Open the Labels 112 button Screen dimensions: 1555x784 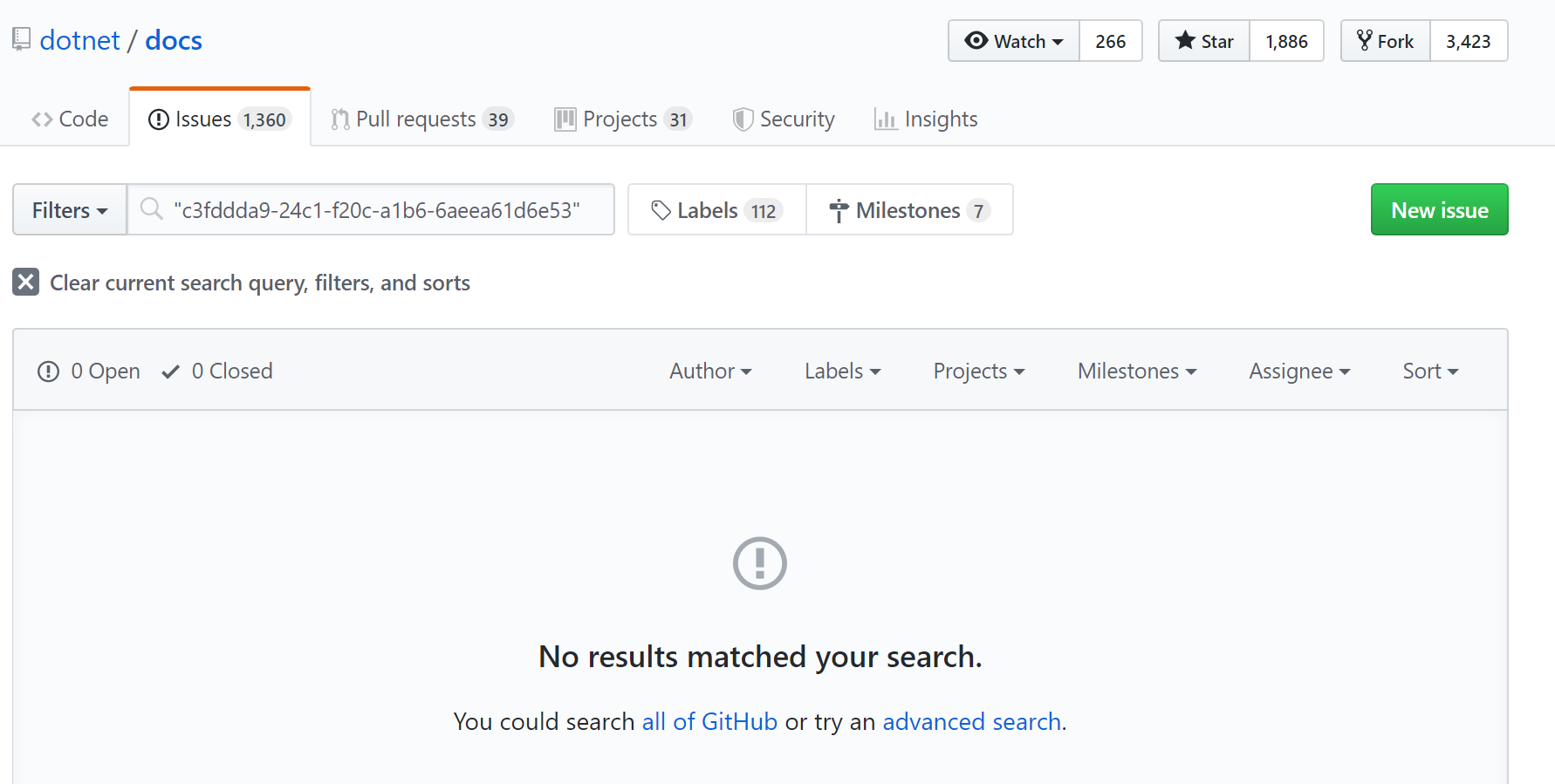717,210
